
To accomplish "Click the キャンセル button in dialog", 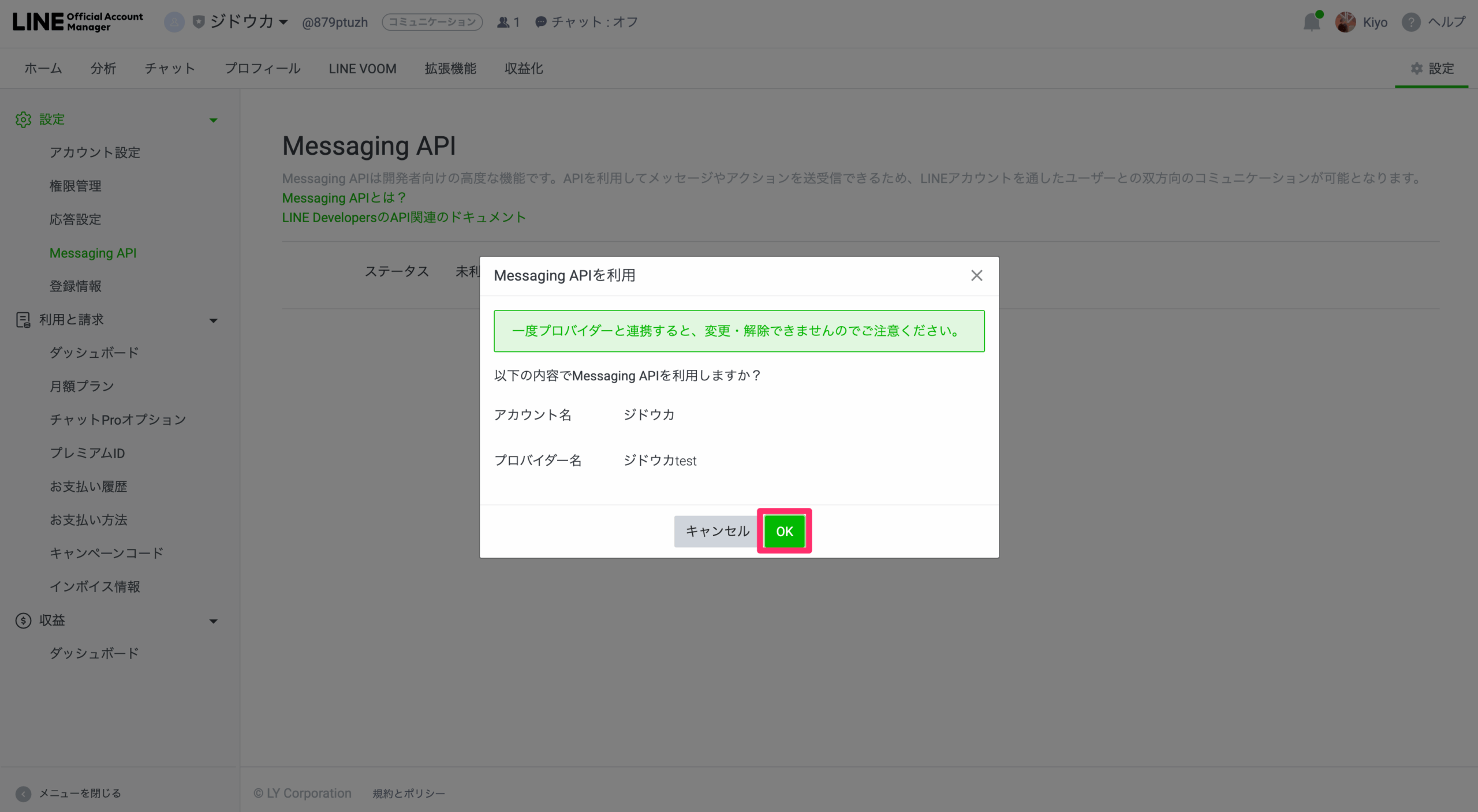I will coord(717,531).
